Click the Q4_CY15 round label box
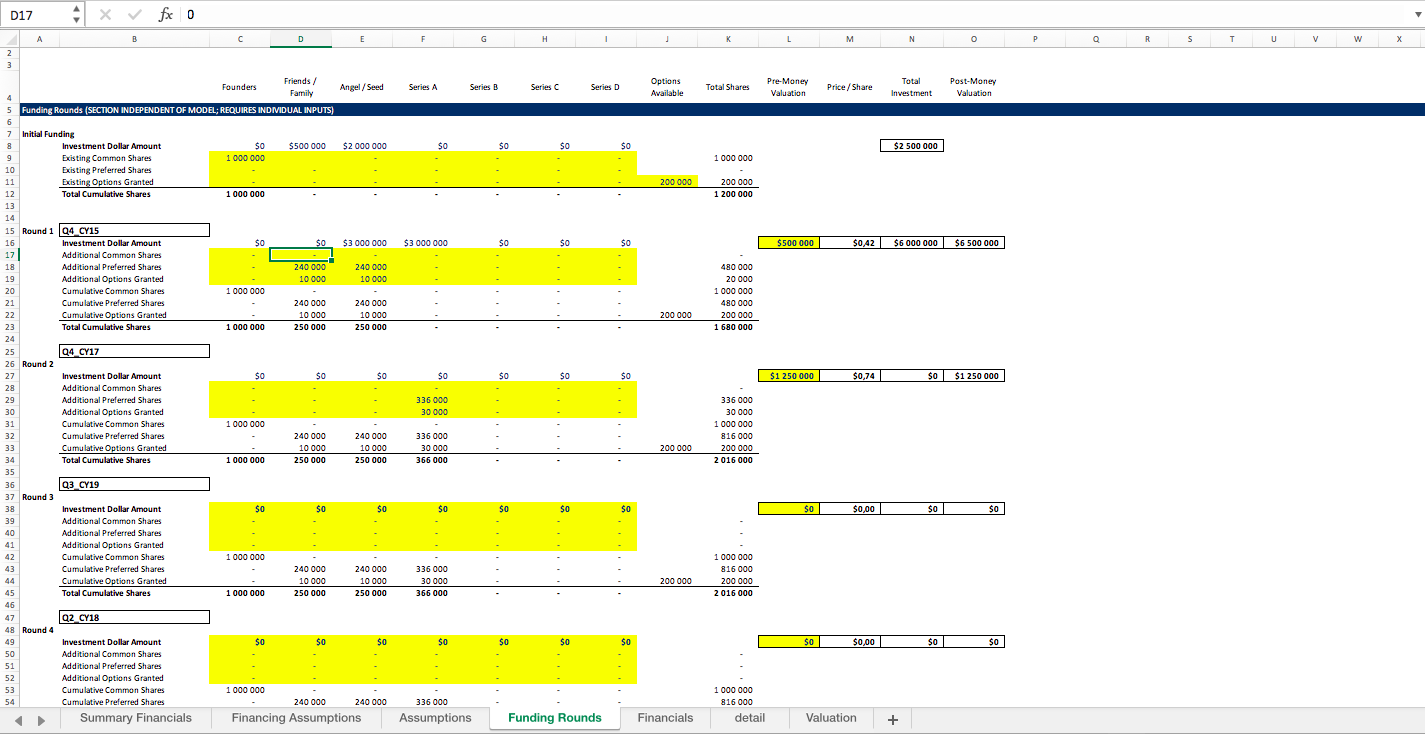 click(x=134, y=231)
